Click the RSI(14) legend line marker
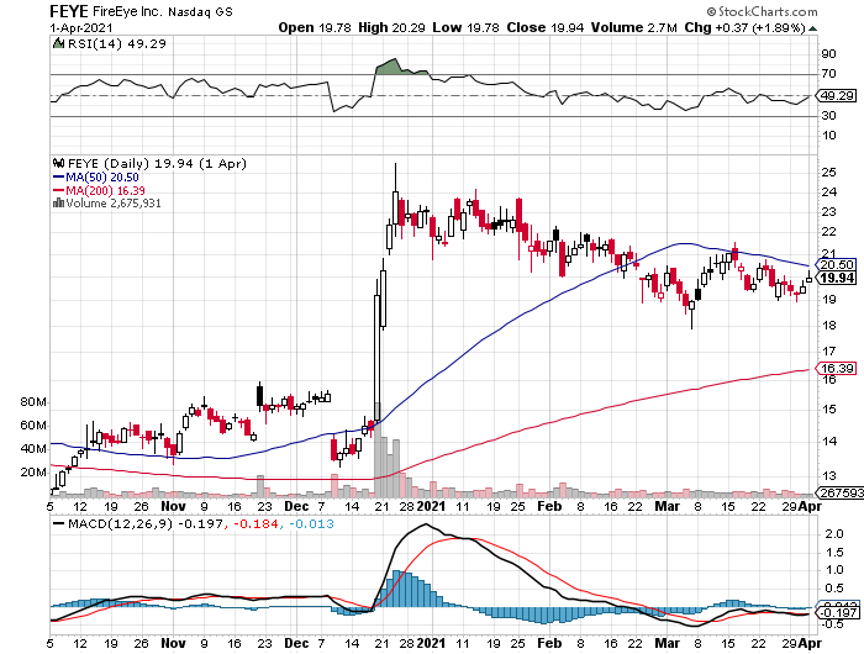The width and height of the screenshot is (864, 654). point(57,43)
